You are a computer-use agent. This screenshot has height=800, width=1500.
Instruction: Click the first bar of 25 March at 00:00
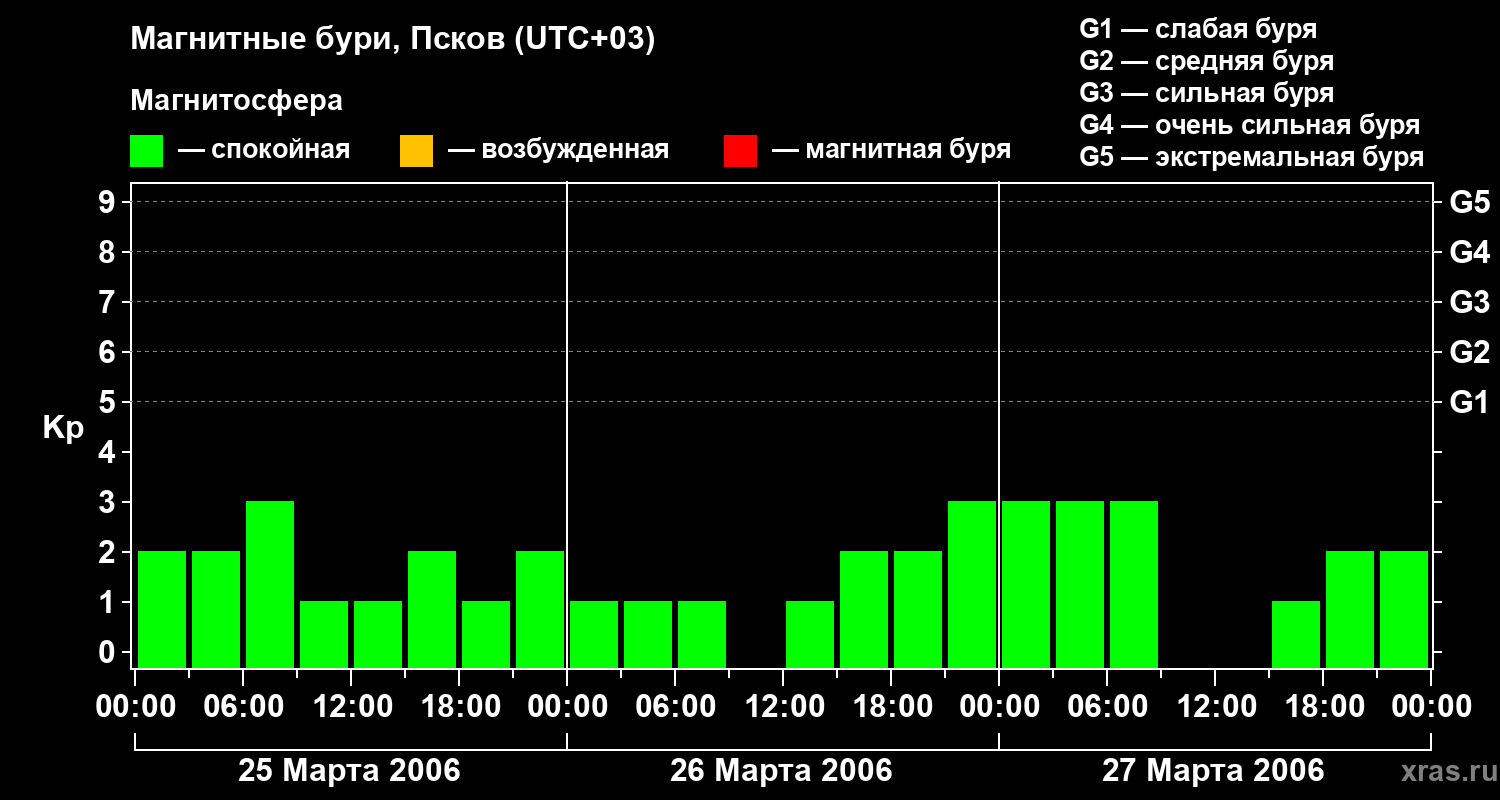pyautogui.click(x=162, y=609)
